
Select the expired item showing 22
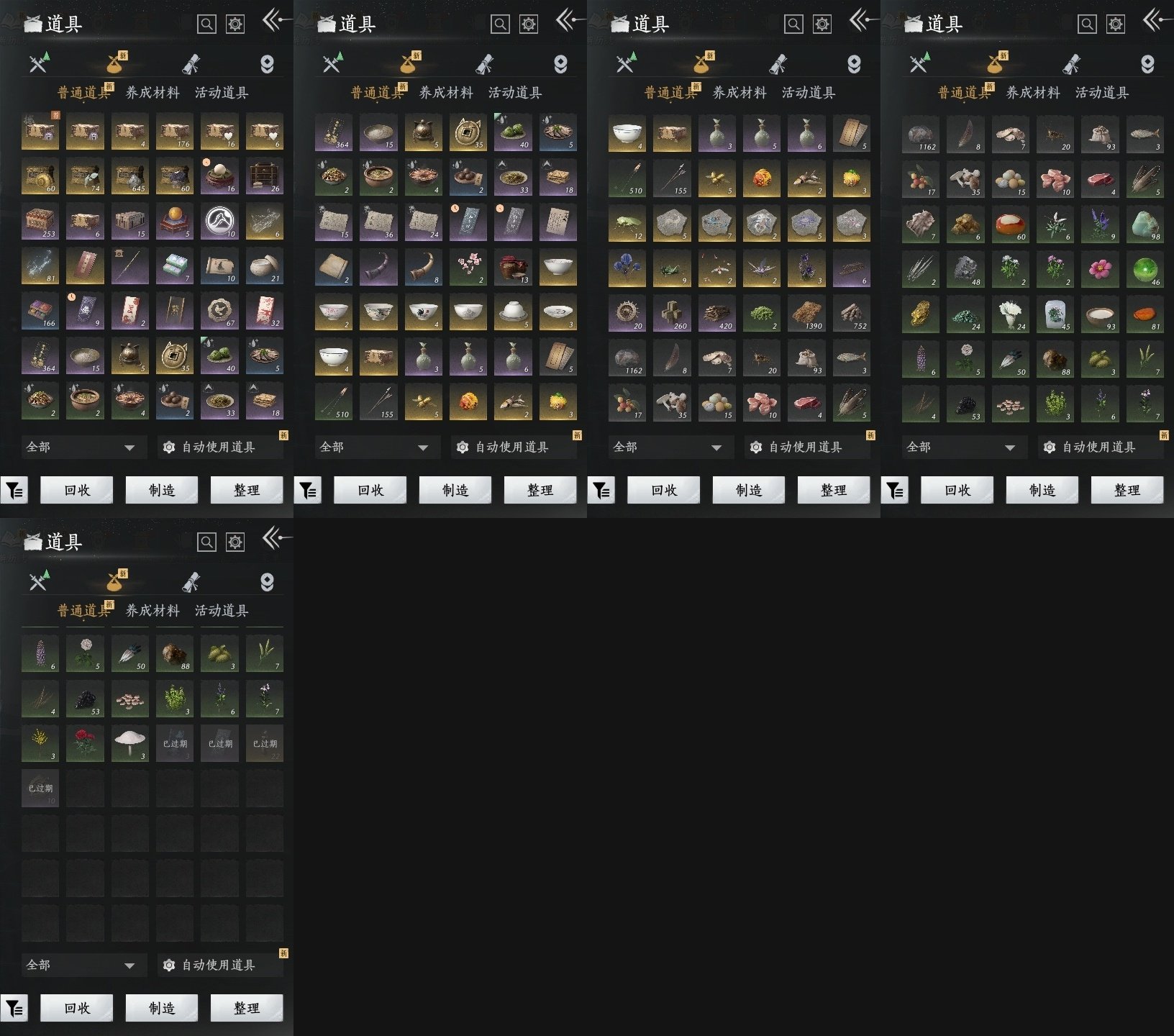(x=264, y=743)
